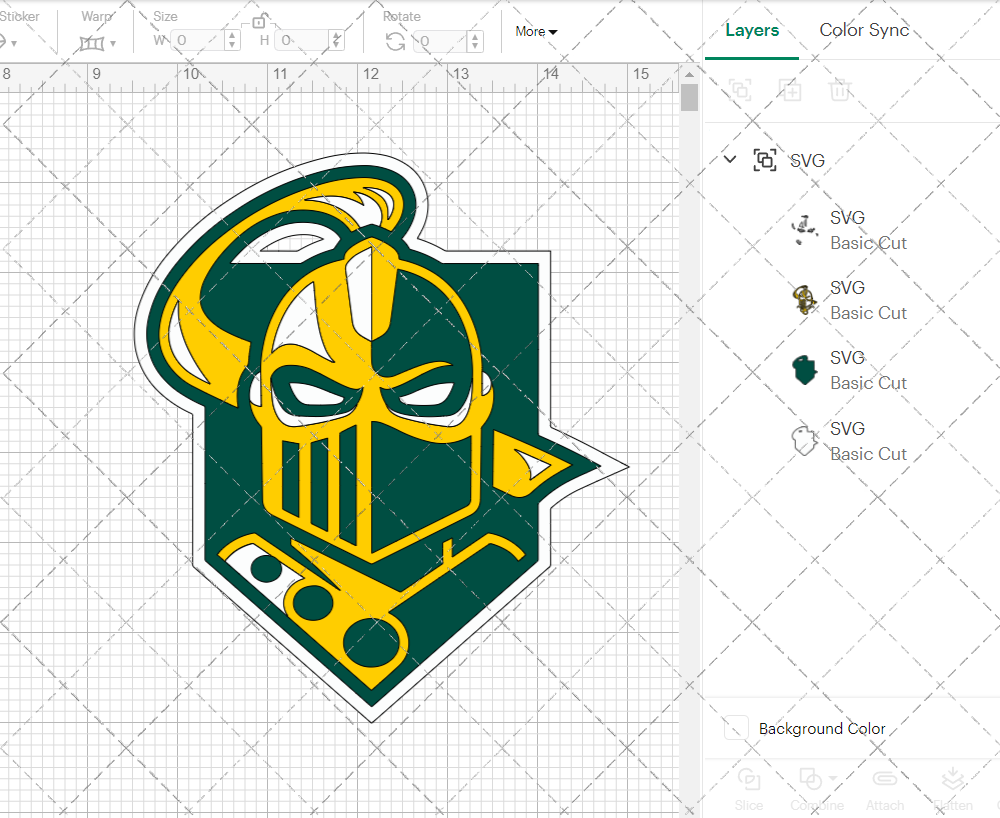Switch to the Layers tab
Viewport: 1000px width, 818px height.
(752, 30)
